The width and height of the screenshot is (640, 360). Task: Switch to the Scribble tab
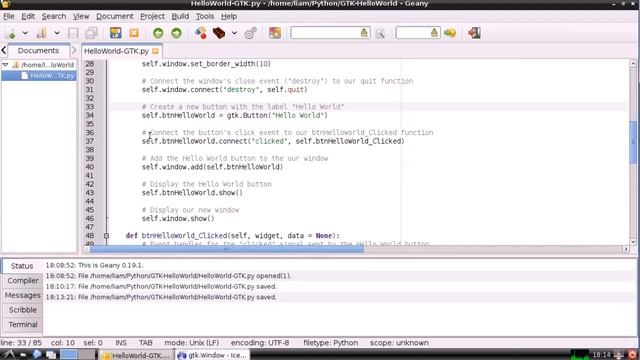pos(23,310)
